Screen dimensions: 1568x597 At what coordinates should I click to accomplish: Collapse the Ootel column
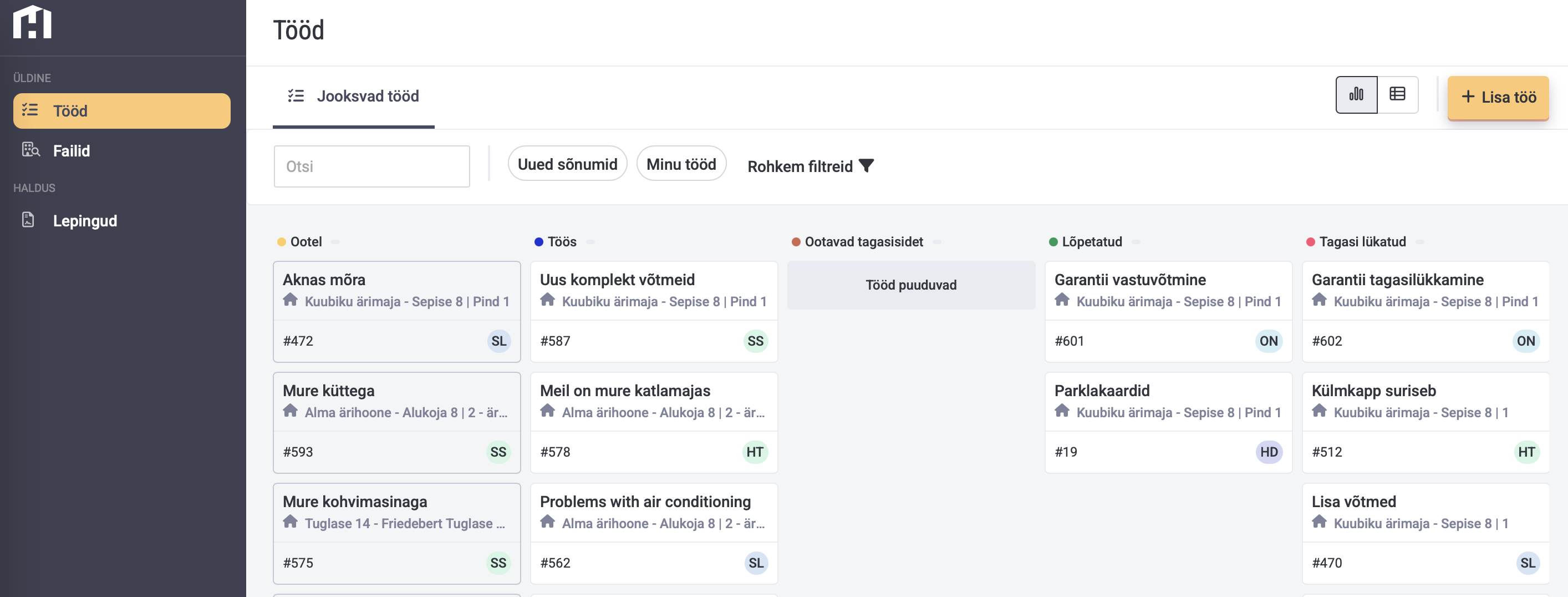(335, 242)
